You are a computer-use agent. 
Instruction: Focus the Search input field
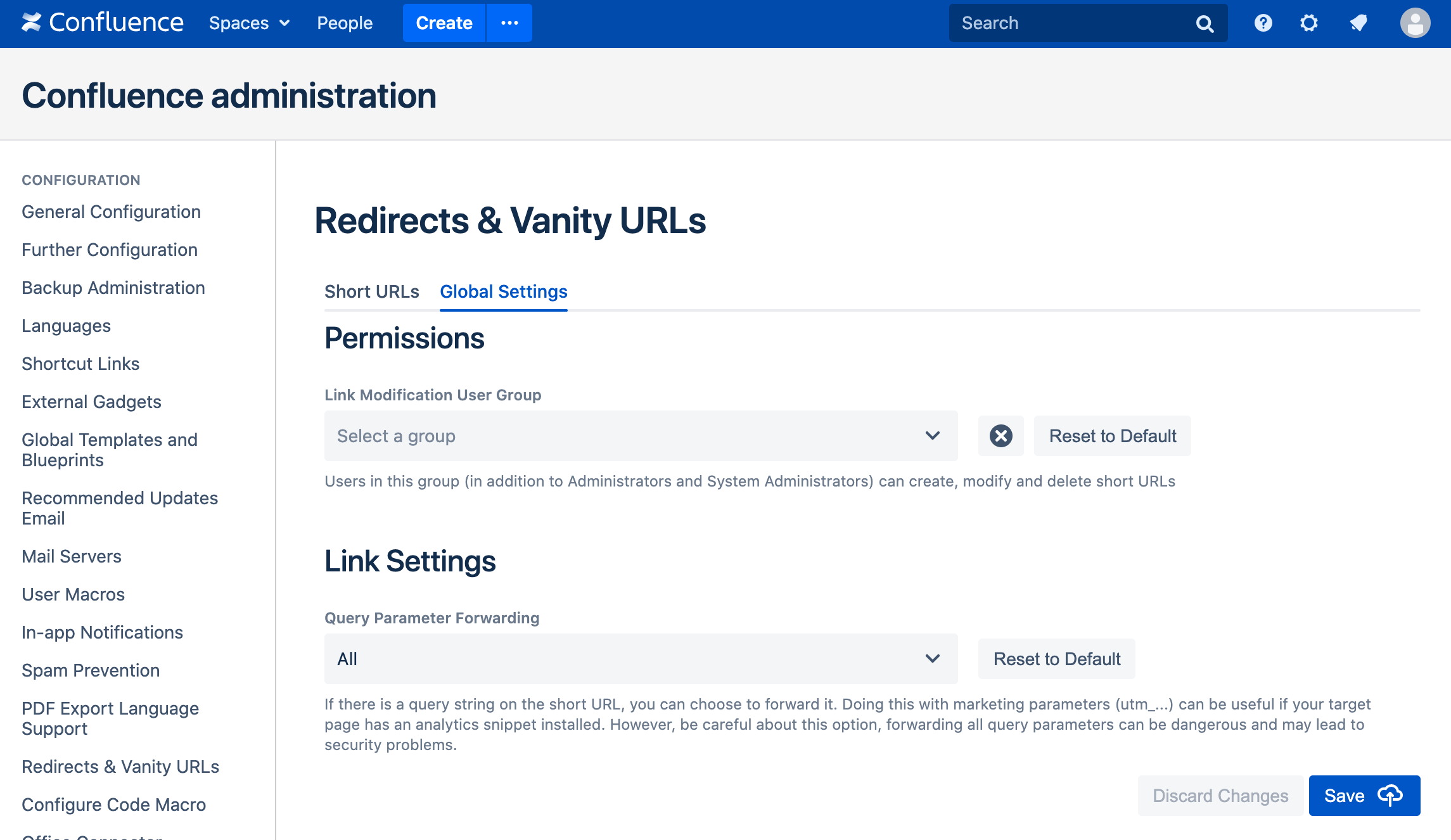(x=1071, y=23)
